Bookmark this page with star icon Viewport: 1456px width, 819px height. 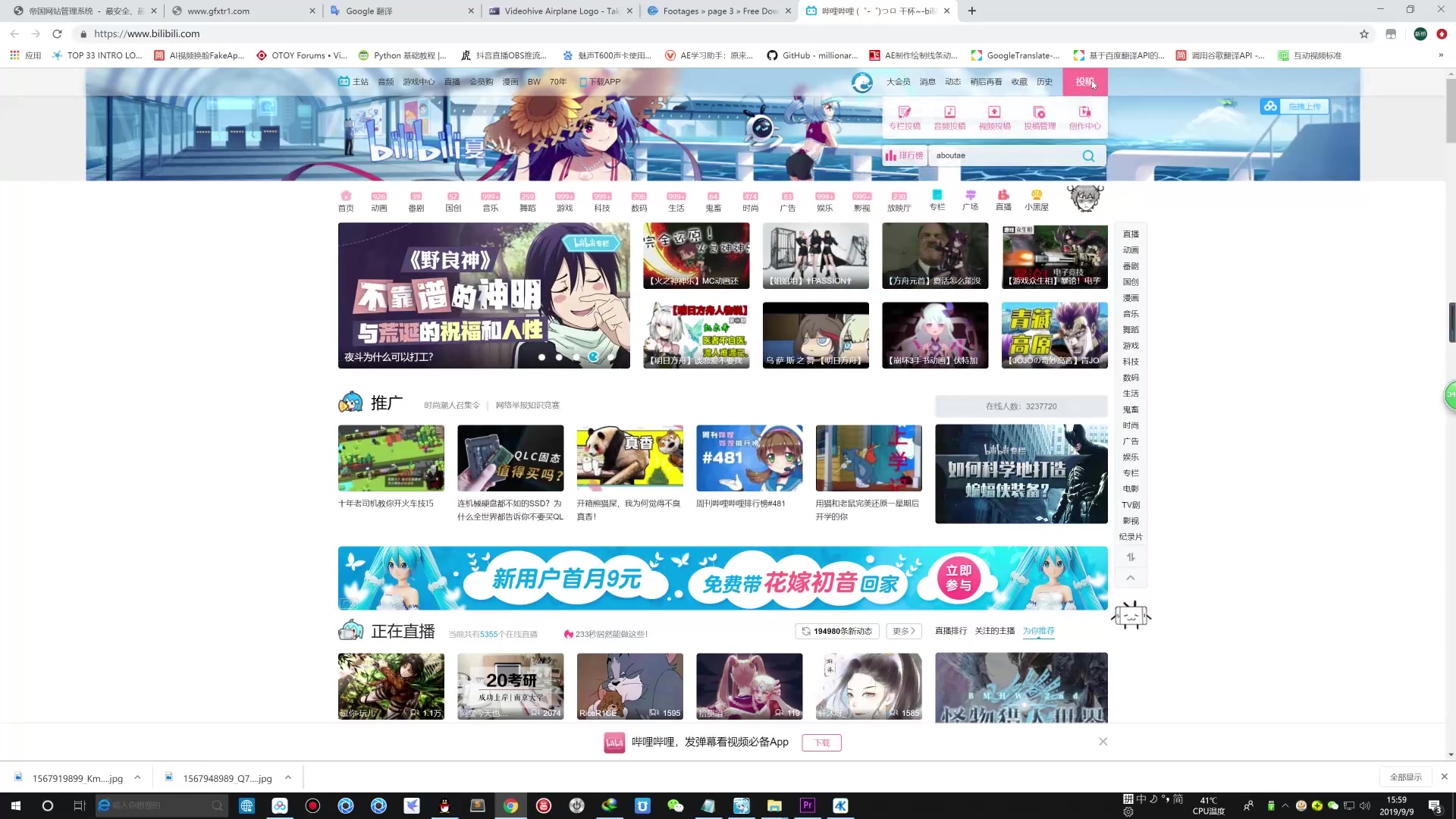click(x=1364, y=34)
